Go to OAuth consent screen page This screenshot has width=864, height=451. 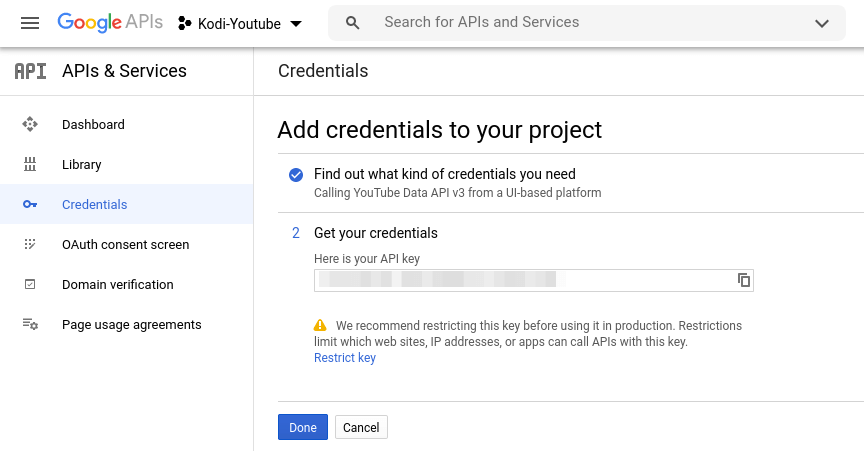click(x=125, y=245)
